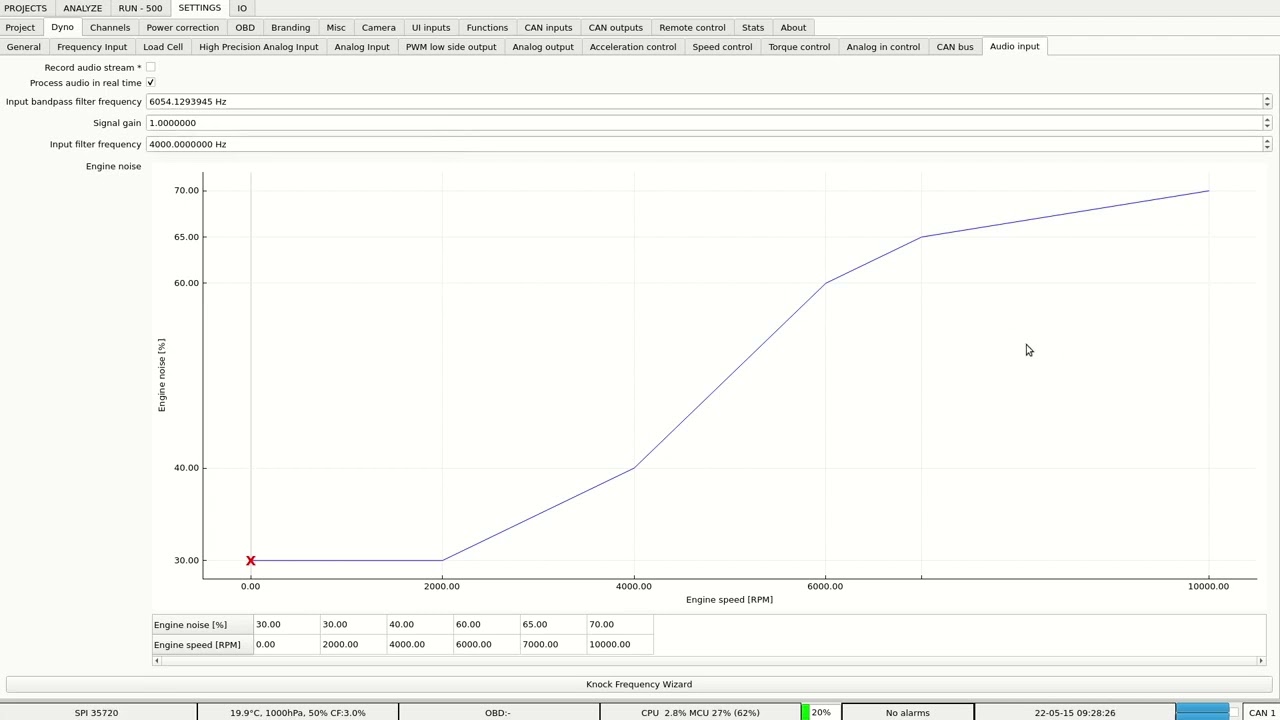The width and height of the screenshot is (1280, 720).
Task: Edit Input filter frequency field
Action: [x=704, y=144]
